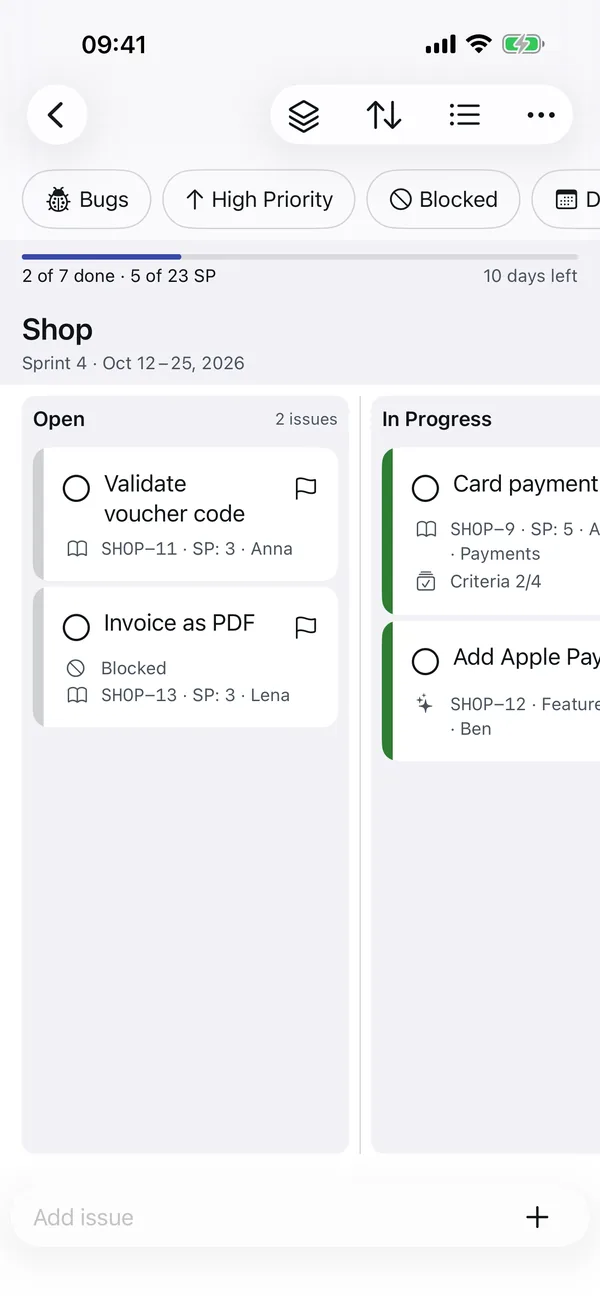This screenshot has height=1304, width=600.
Task: Tap the flag on Validate voucher code
Action: (x=305, y=488)
